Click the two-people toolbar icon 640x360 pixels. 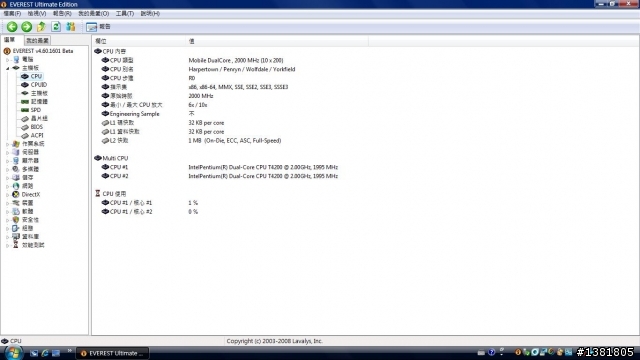pos(71,27)
